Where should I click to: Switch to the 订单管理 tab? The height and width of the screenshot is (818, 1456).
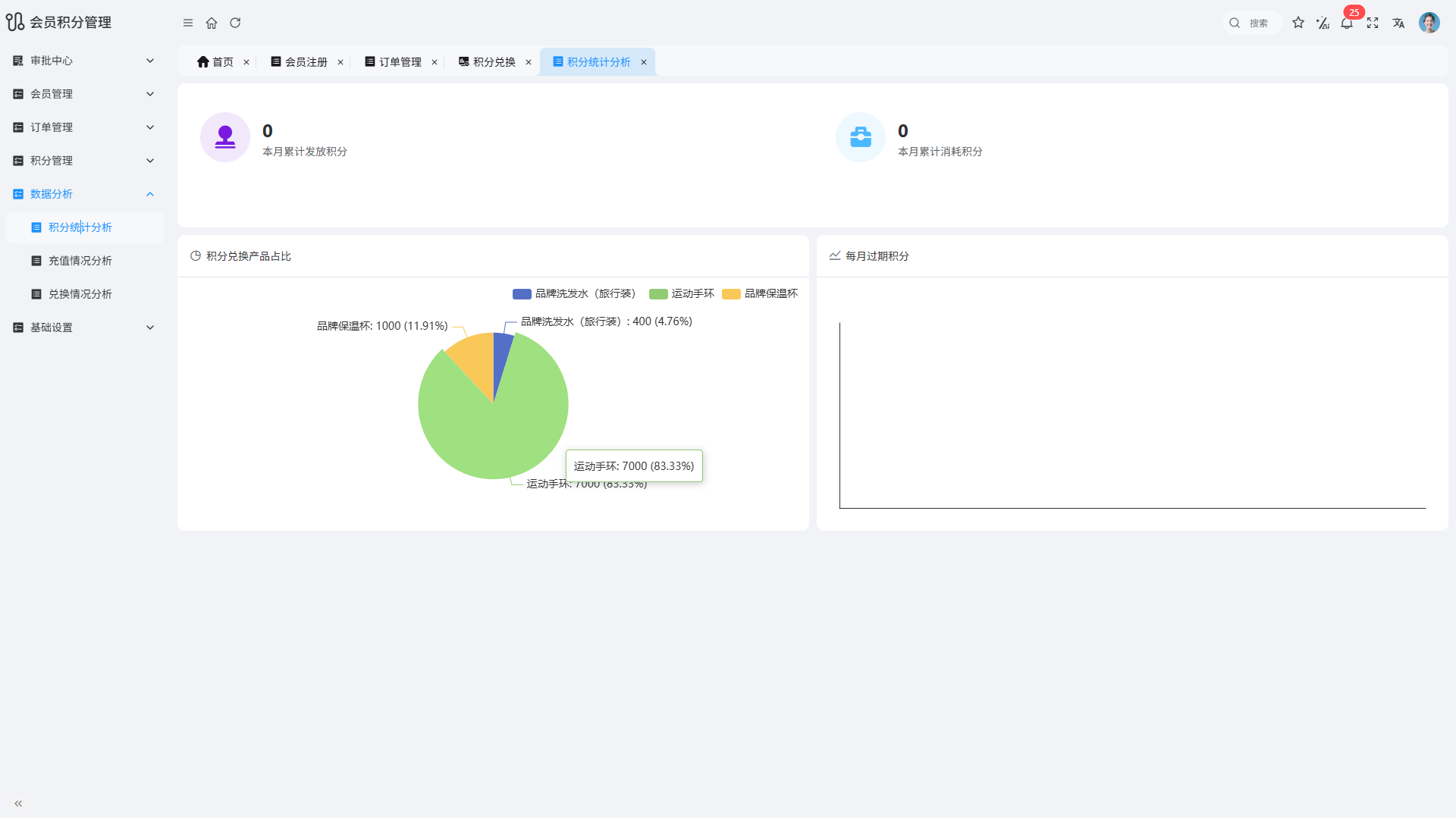(400, 62)
